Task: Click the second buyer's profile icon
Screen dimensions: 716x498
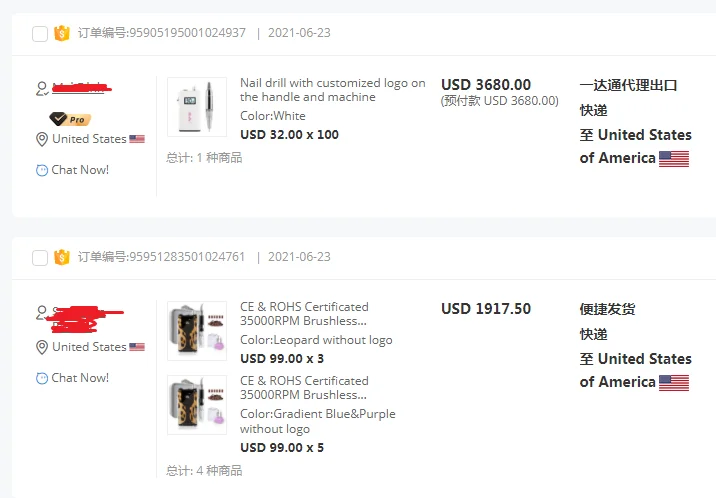Action: pyautogui.click(x=42, y=313)
